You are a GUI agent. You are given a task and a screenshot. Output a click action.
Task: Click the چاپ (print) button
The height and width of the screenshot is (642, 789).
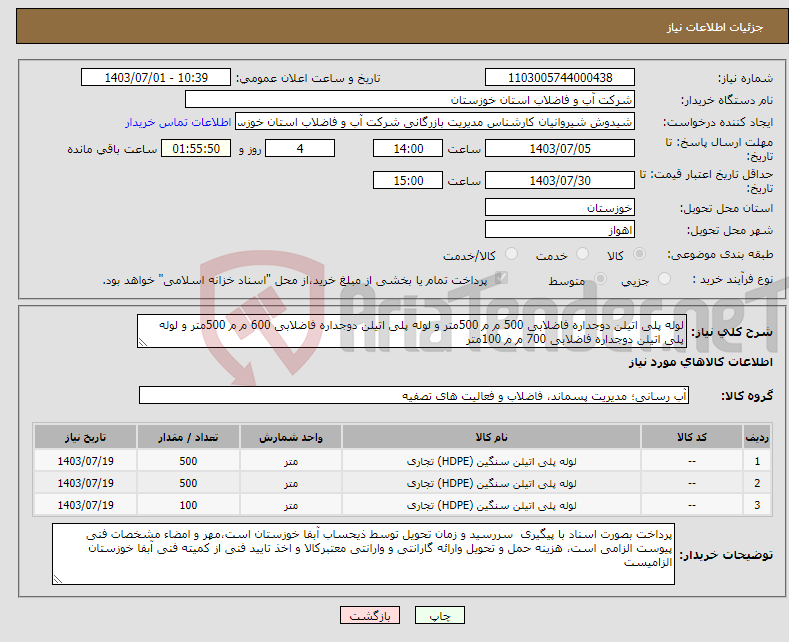[439, 615]
